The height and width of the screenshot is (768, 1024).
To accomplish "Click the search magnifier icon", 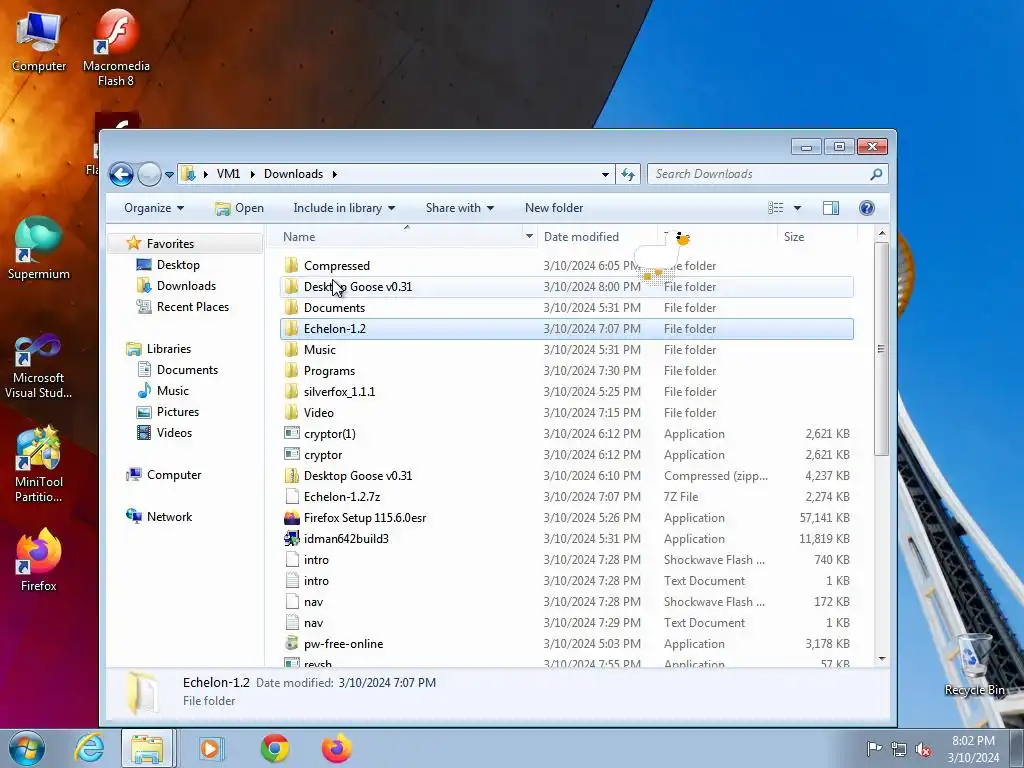I will click(876, 174).
